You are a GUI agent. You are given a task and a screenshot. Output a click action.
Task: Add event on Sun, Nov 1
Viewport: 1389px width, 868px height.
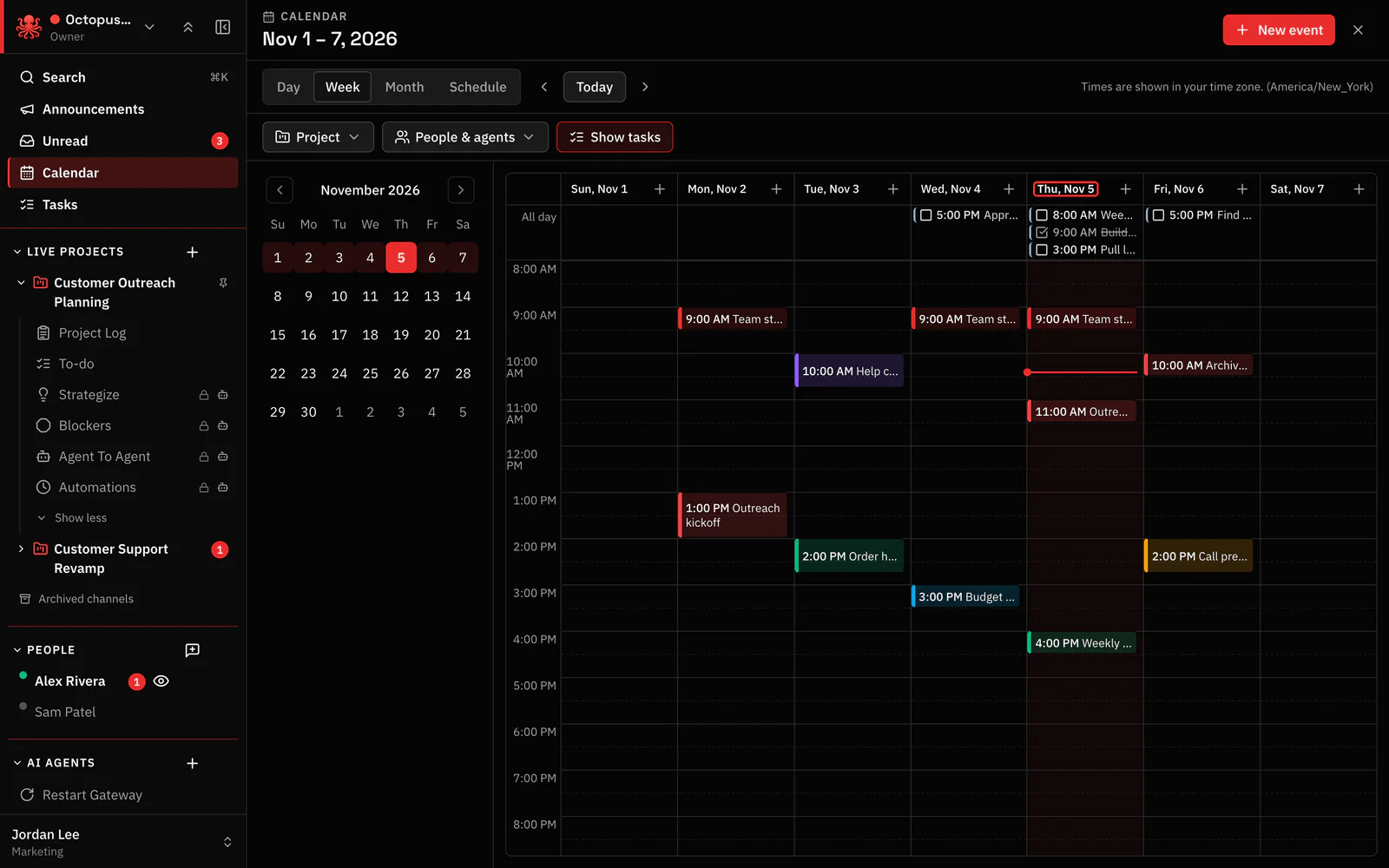tap(660, 189)
